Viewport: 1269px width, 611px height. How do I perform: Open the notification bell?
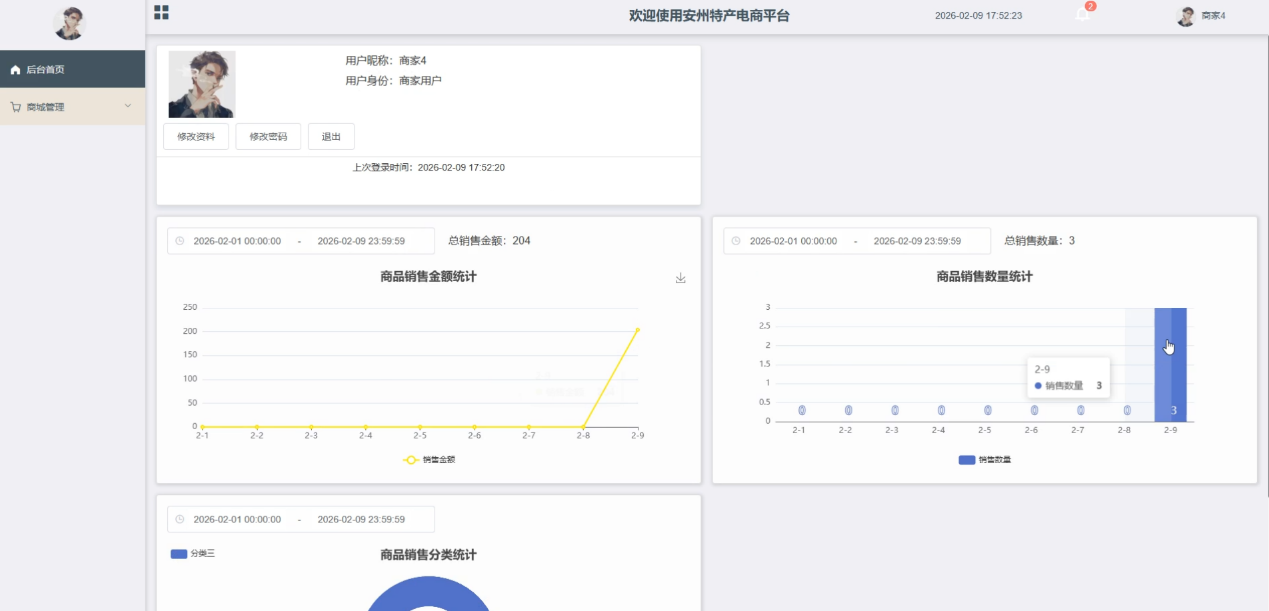(1082, 15)
